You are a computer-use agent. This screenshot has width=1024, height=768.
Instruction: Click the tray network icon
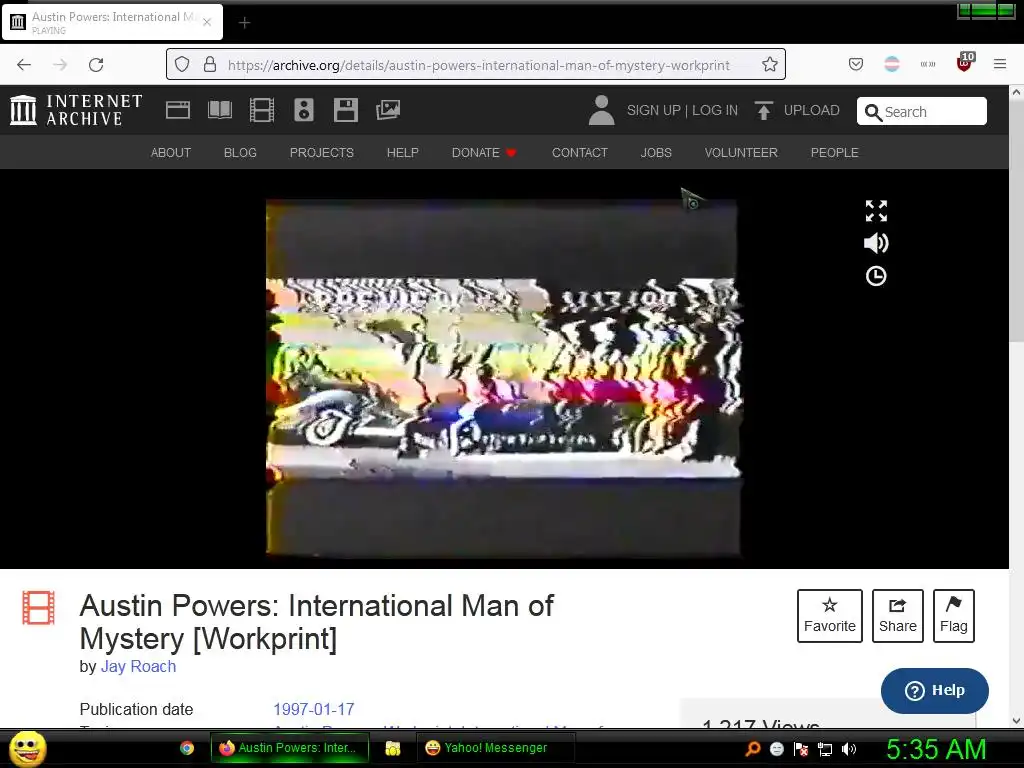(825, 750)
